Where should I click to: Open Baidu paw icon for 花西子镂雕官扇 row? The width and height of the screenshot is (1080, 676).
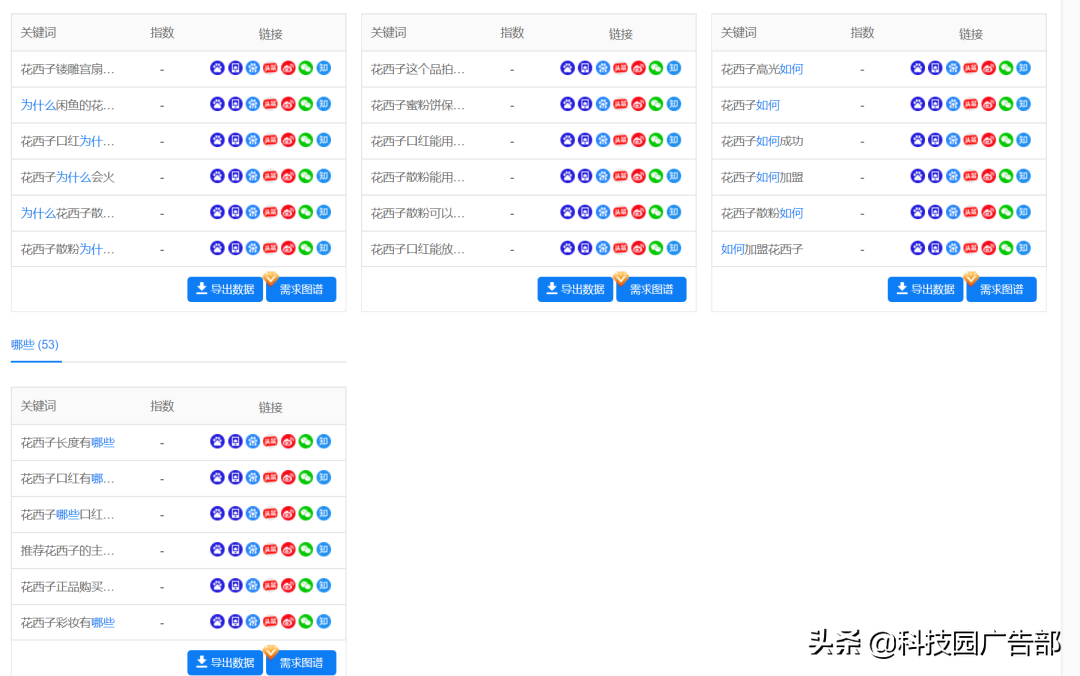217,68
